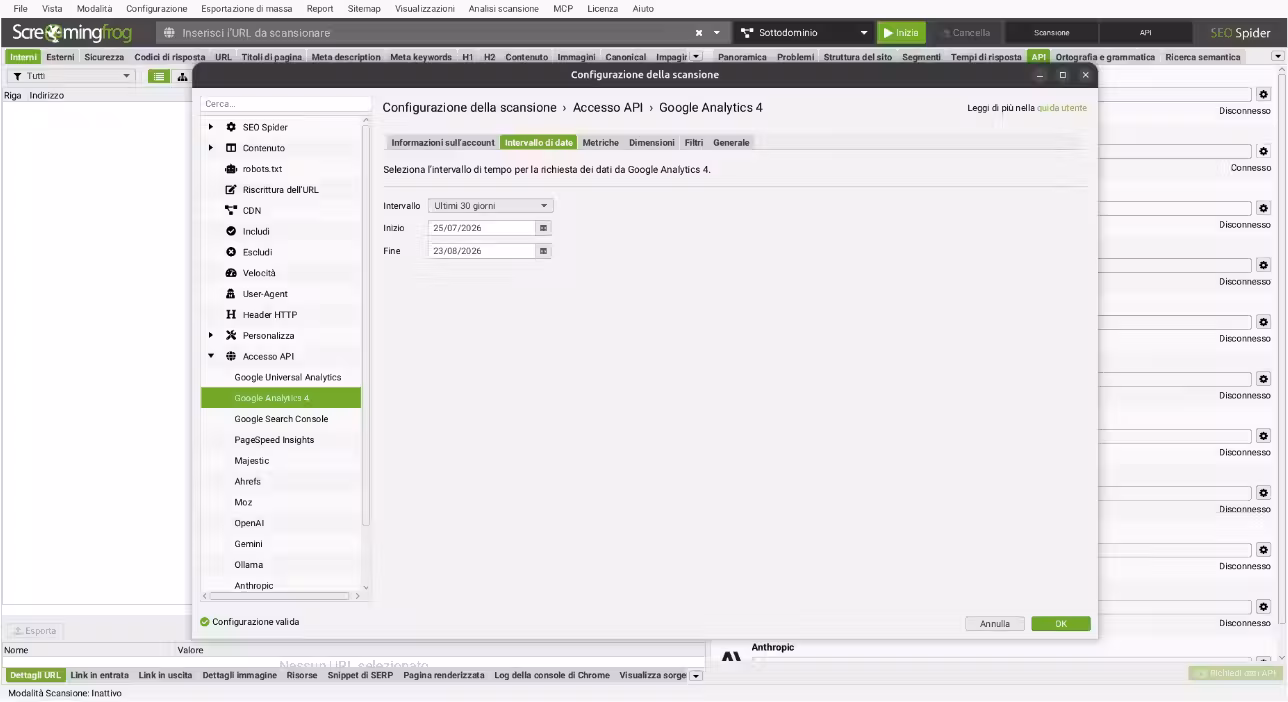Click the Escludi cross icon
Image resolution: width=1288 pixels, height=702 pixels.
tap(231, 252)
